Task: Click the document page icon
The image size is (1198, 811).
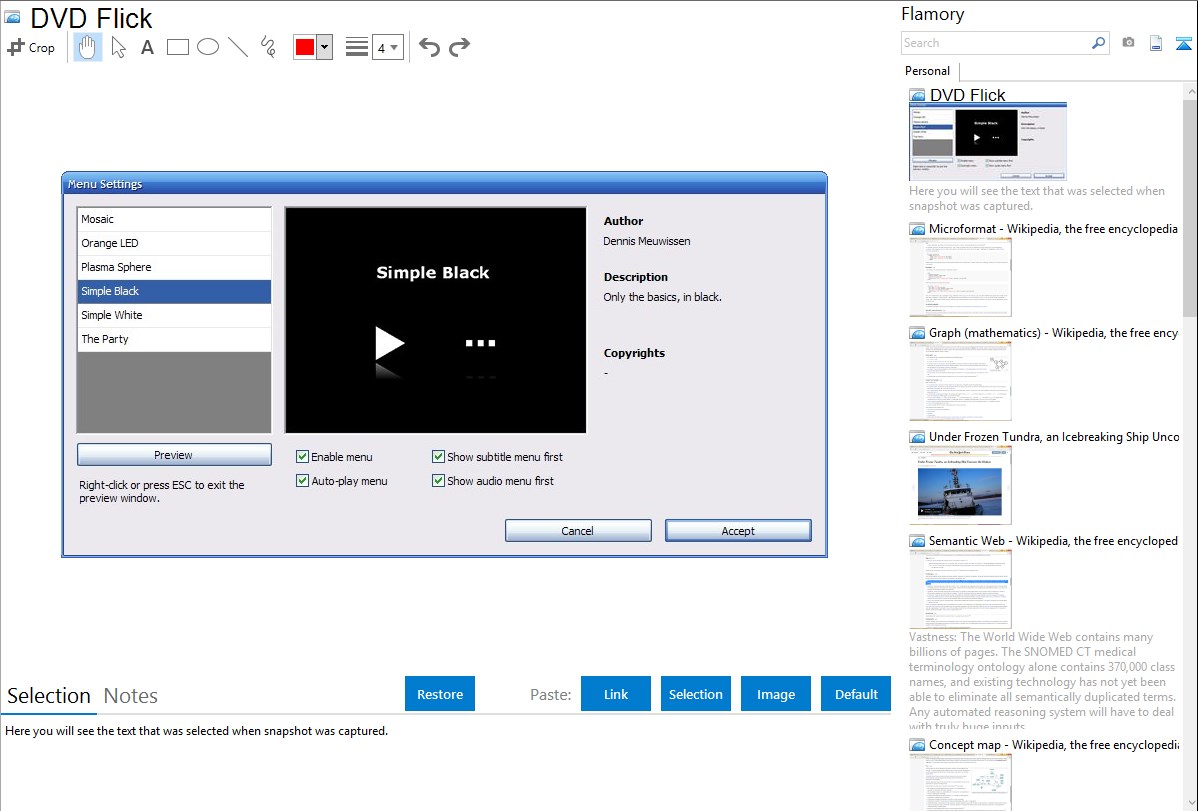Action: tap(1156, 43)
